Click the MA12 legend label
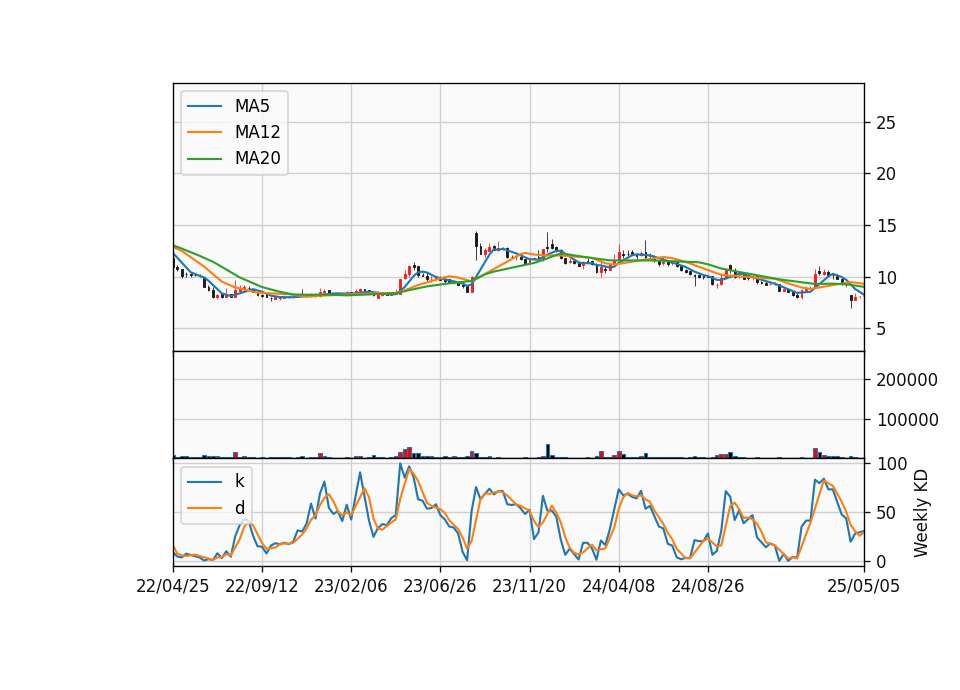Screen dimensions: 960x690 [257, 132]
